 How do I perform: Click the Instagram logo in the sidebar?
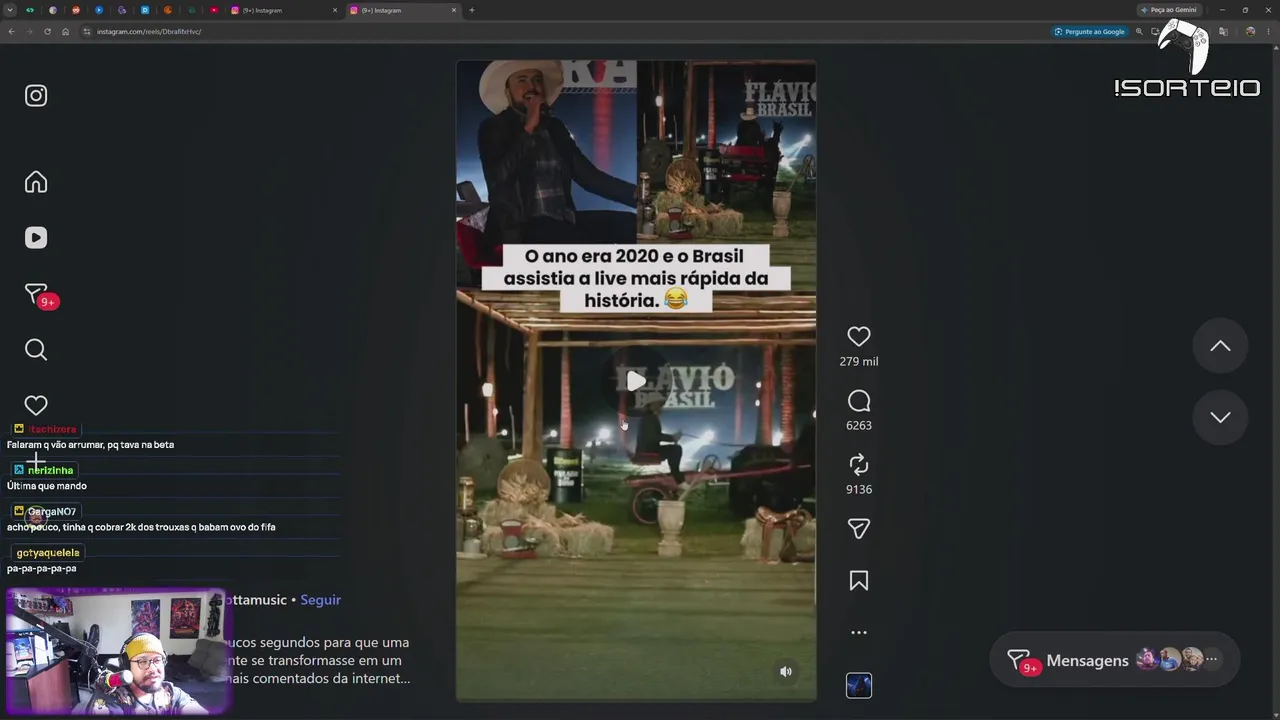(36, 95)
